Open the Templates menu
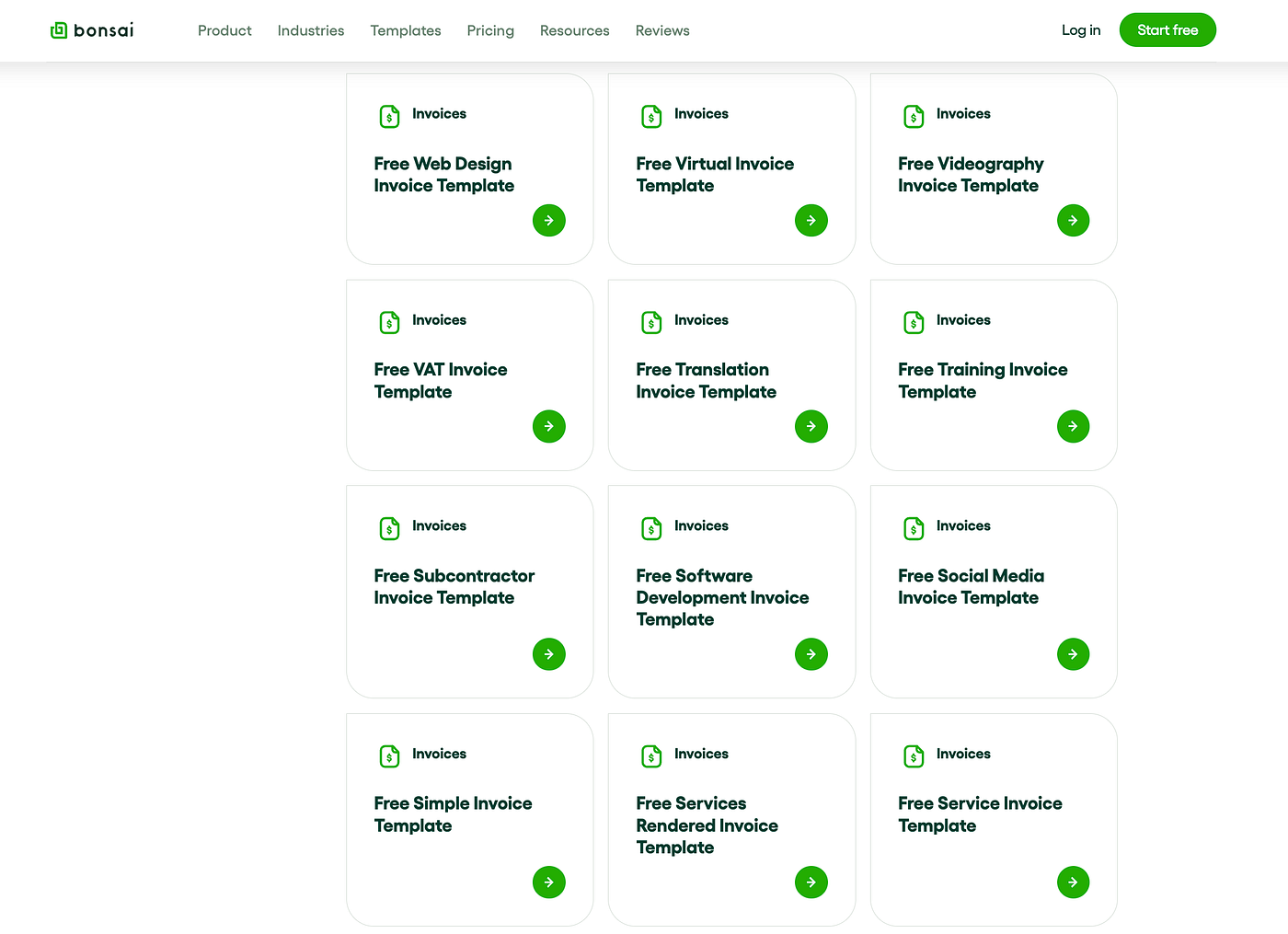 (406, 30)
